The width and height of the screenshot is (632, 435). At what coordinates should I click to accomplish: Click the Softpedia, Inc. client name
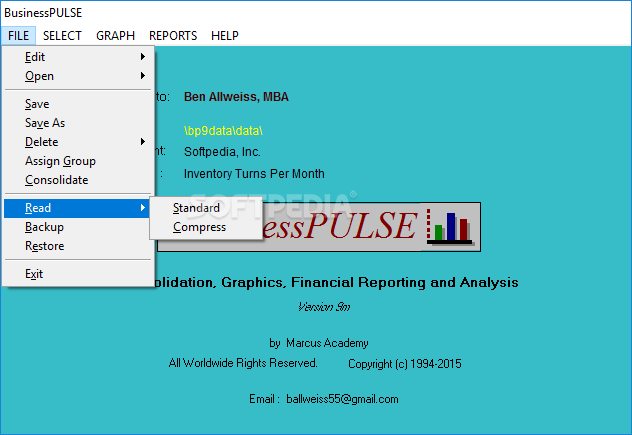pyautogui.click(x=222, y=152)
